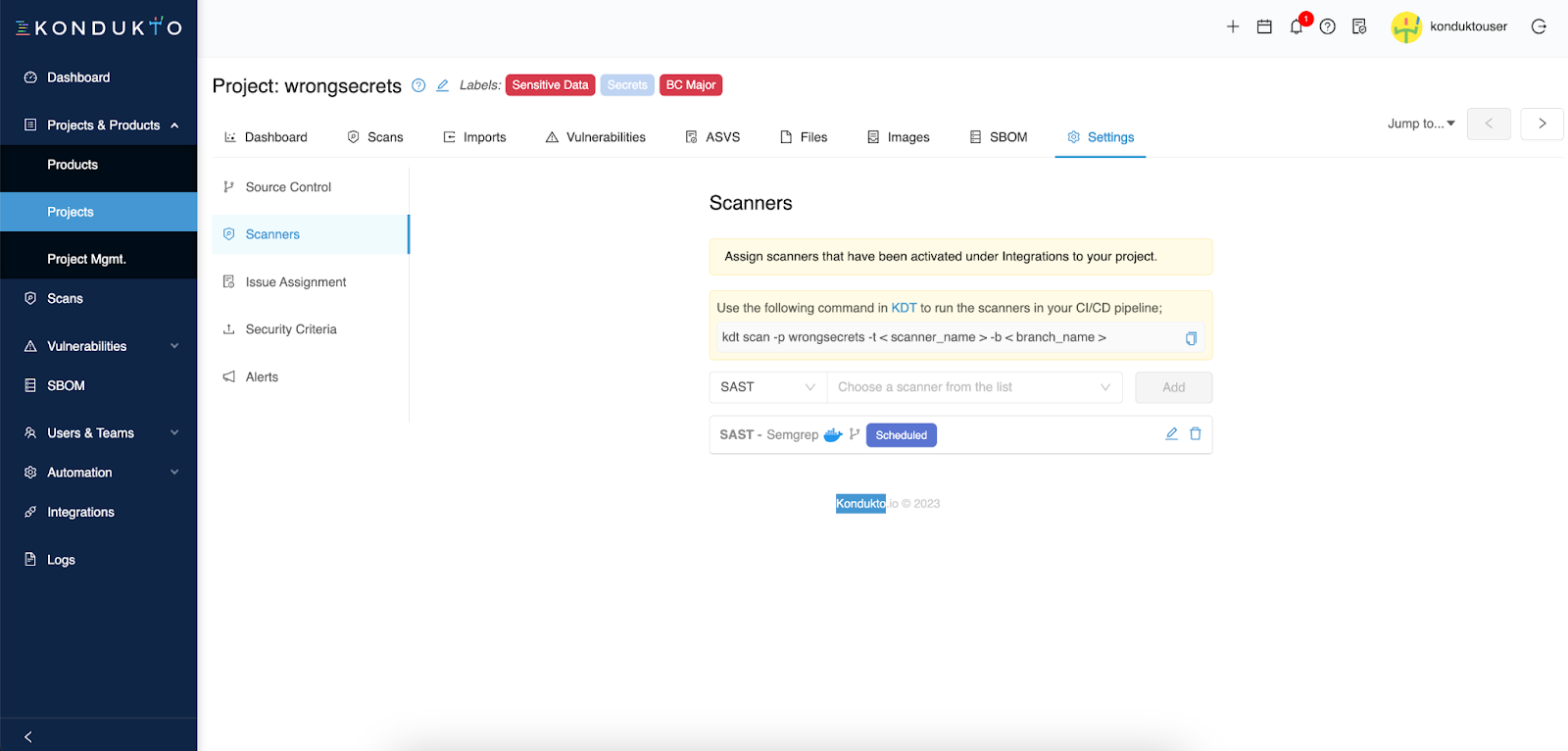
Task: Switch to project Scans tab
Action: point(375,137)
